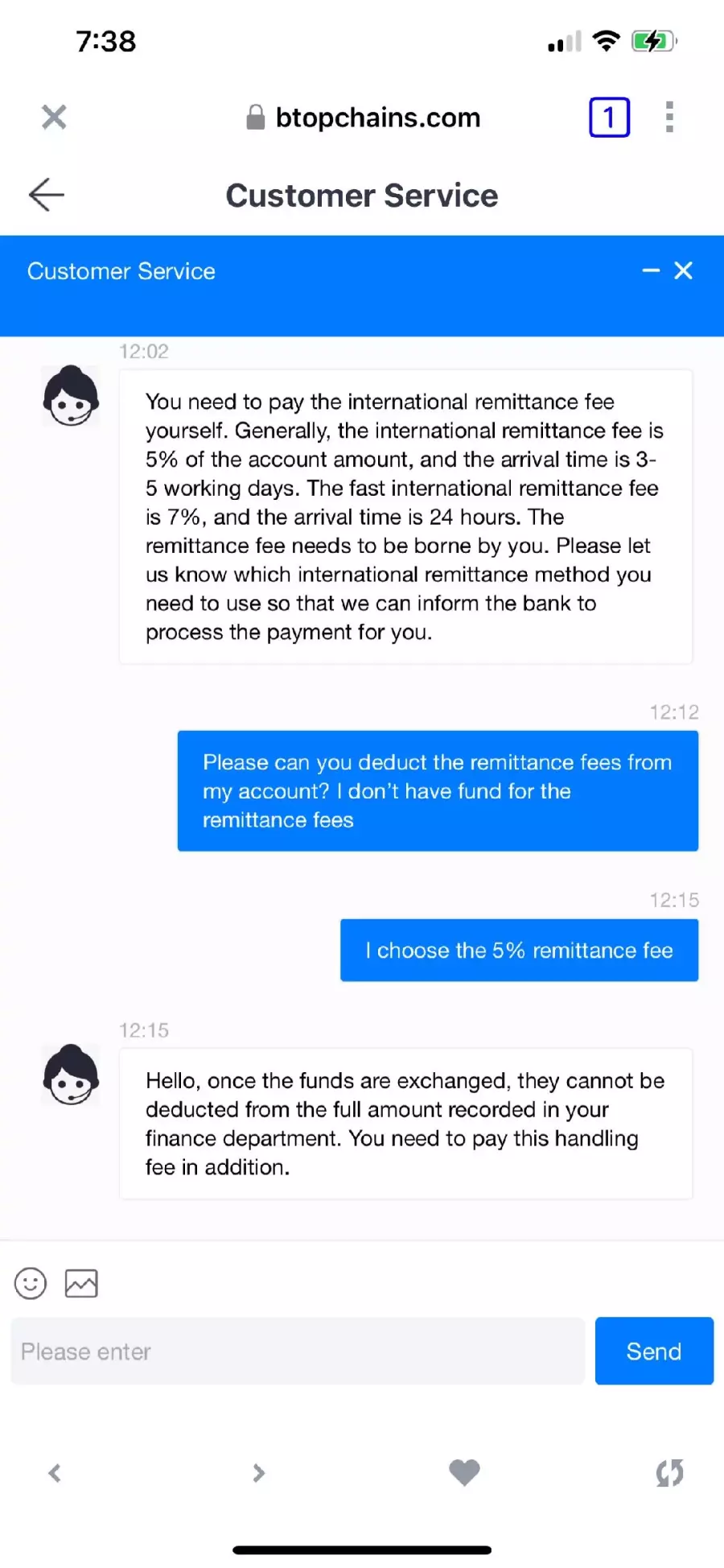Tap the agent avatar at 12:15 message
The width and height of the screenshot is (724, 1568).
tap(71, 1075)
